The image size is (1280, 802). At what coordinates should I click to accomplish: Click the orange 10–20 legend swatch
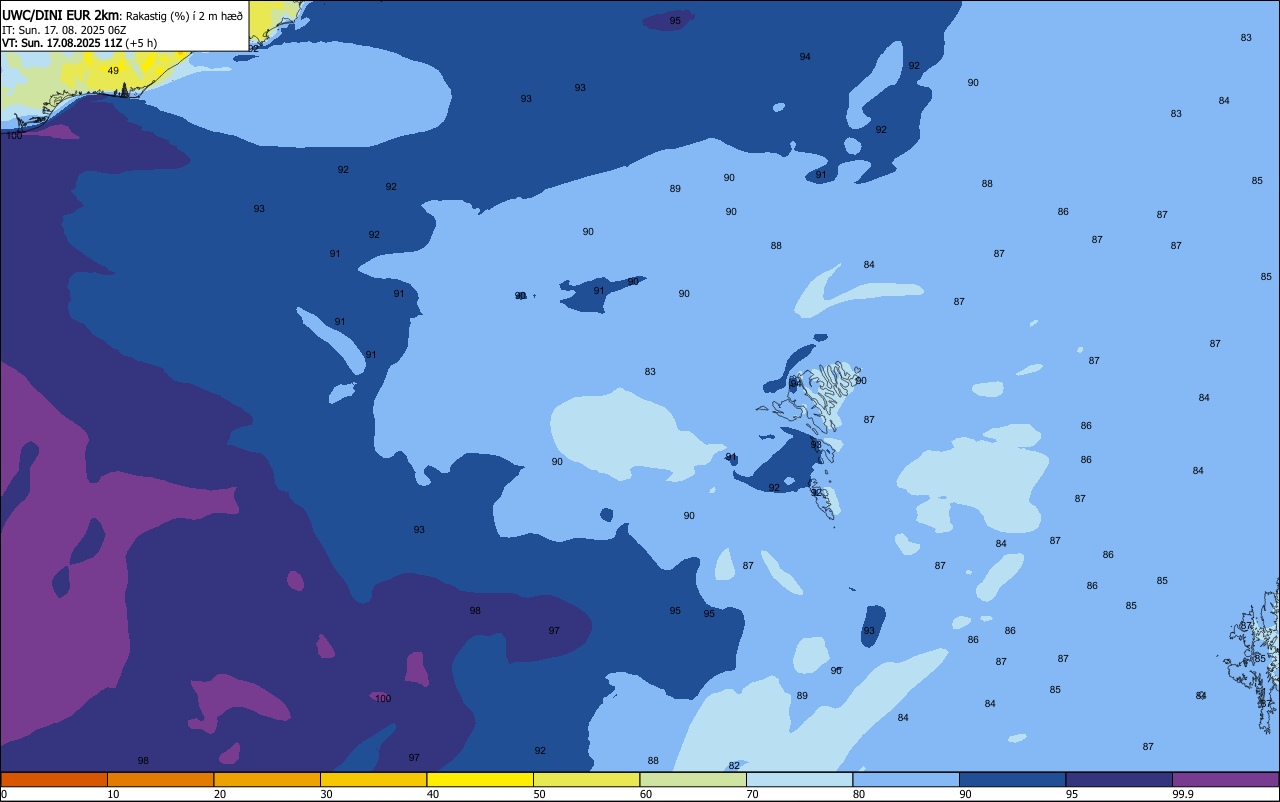160,779
